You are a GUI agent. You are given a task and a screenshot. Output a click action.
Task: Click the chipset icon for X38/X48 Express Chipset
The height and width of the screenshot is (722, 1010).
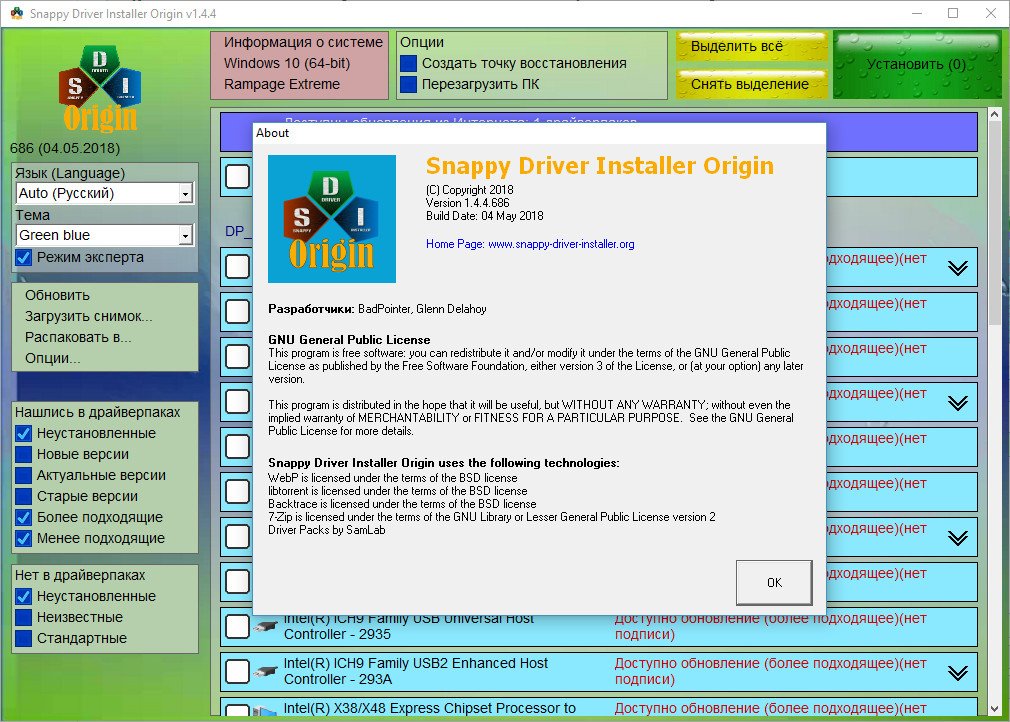point(265,711)
